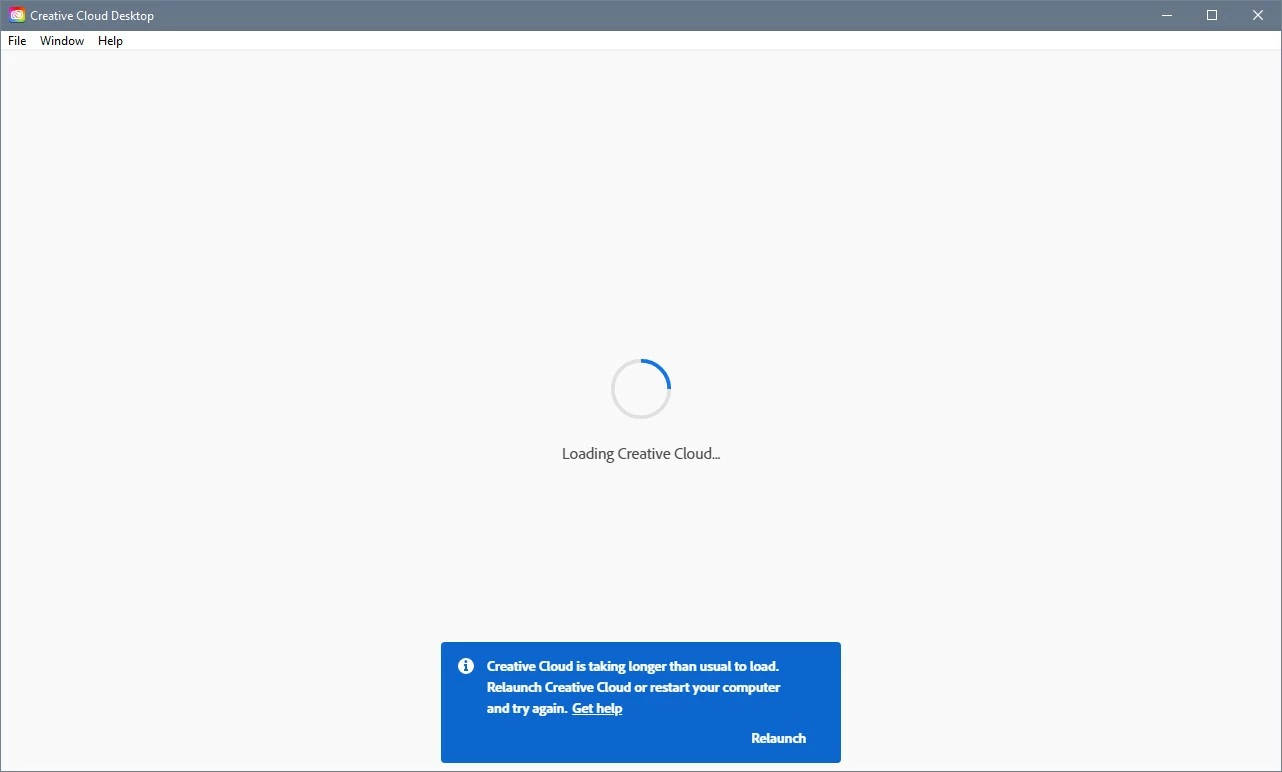
Task: Open the File menu
Action: coord(17,41)
